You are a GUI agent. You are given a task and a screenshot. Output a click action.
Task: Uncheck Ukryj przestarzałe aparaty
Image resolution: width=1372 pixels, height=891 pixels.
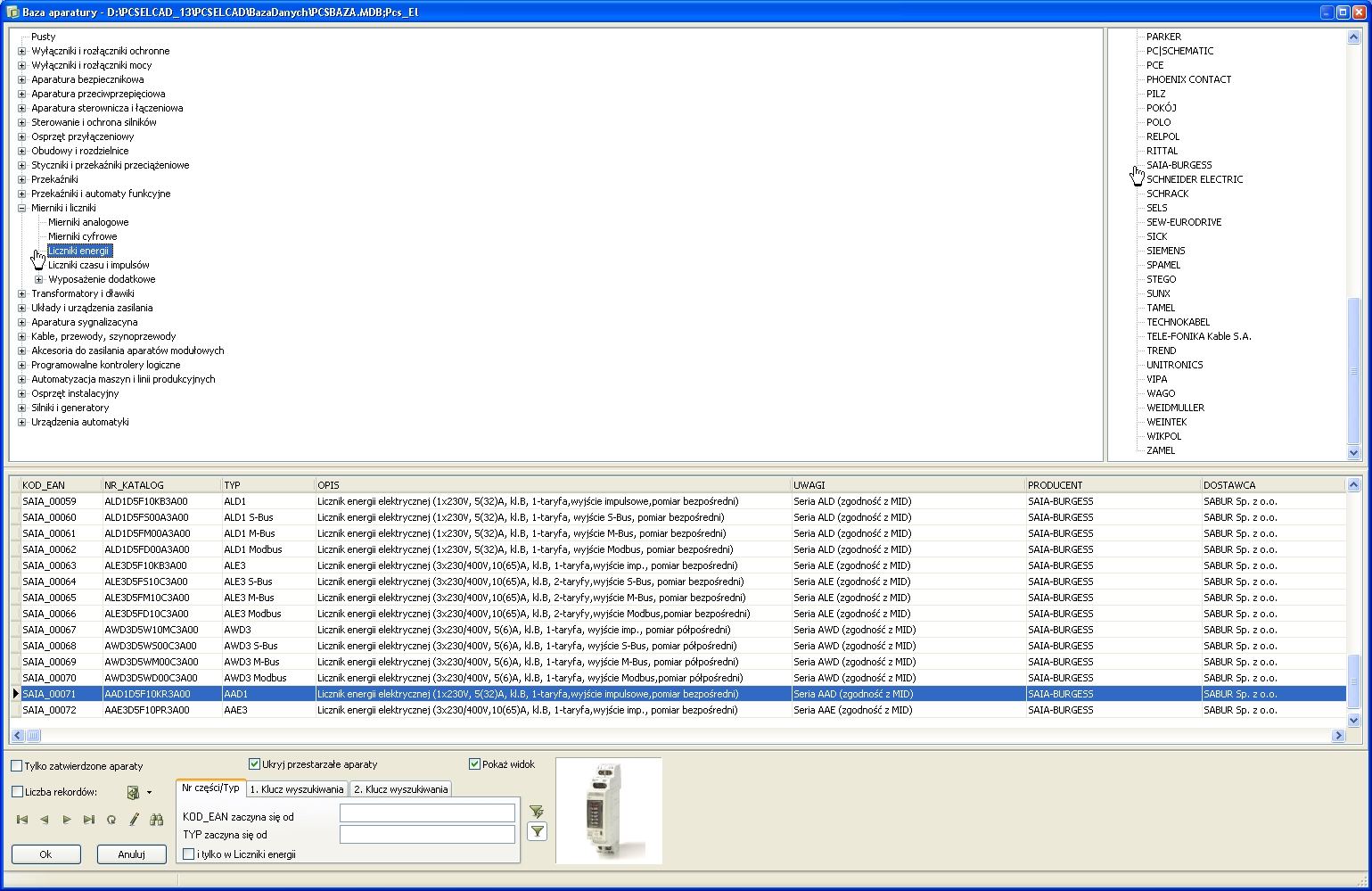[255, 764]
